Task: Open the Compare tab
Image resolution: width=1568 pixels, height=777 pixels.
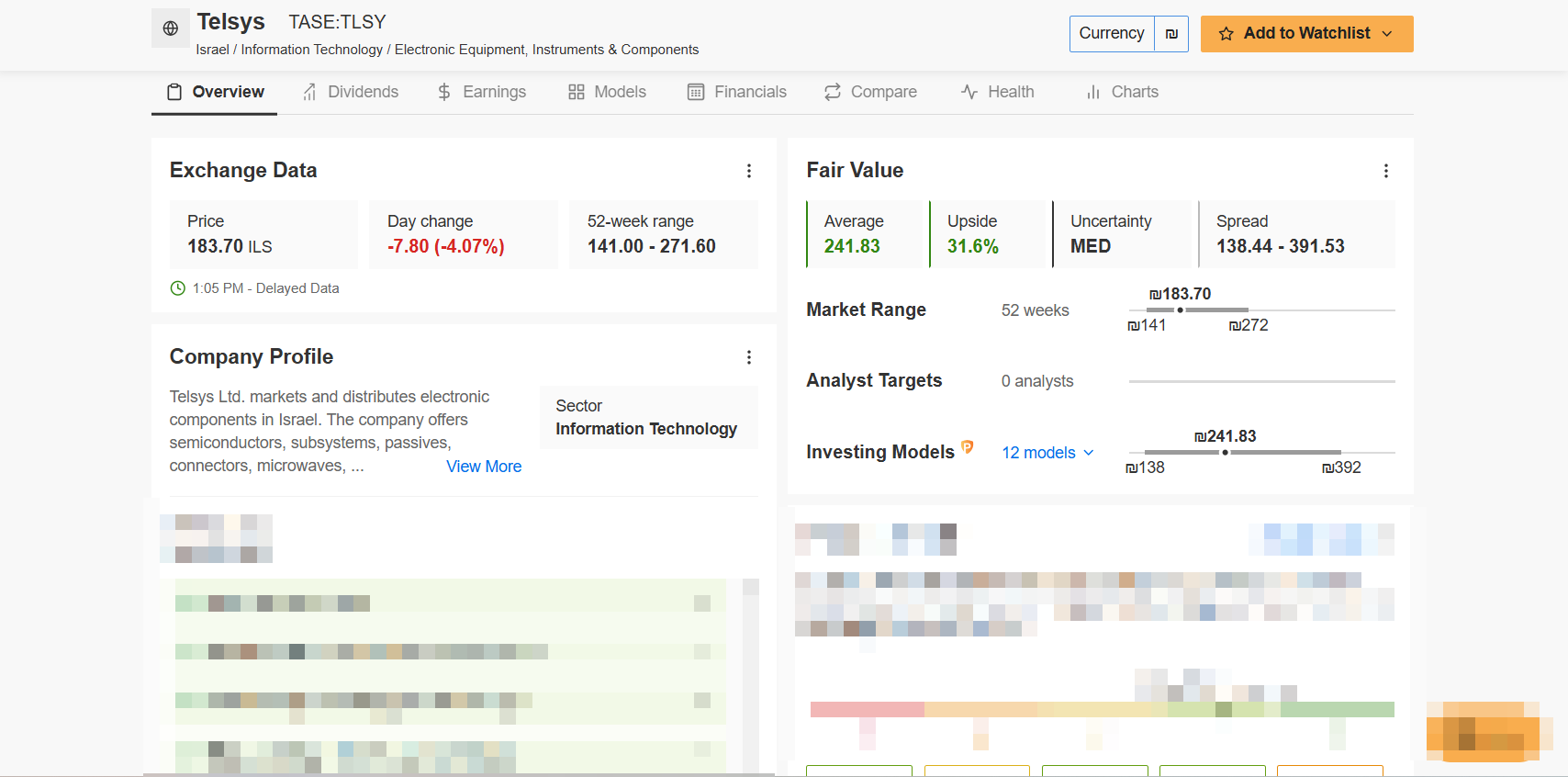Action: (x=870, y=92)
